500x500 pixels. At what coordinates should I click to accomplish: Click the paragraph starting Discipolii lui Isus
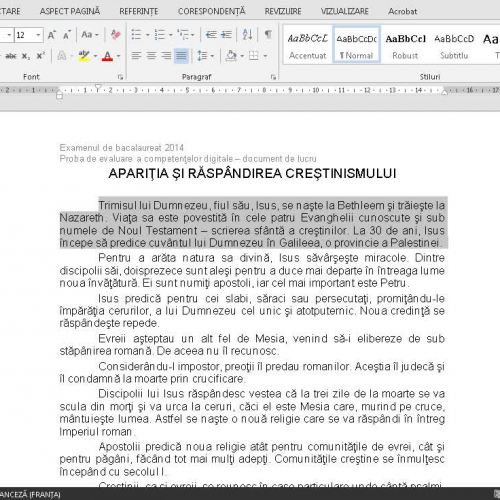252,413
